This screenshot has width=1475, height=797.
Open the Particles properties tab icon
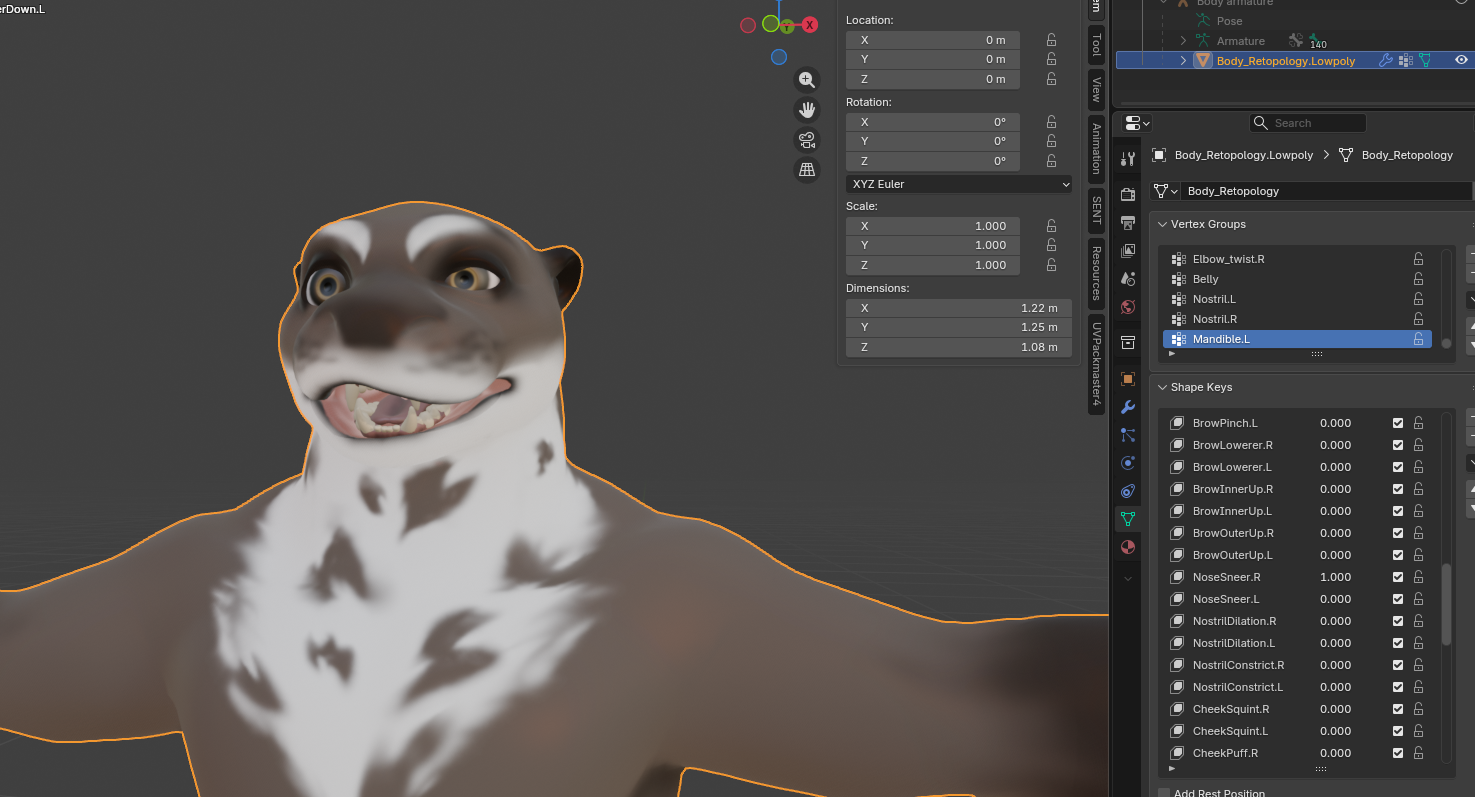pos(1128,435)
